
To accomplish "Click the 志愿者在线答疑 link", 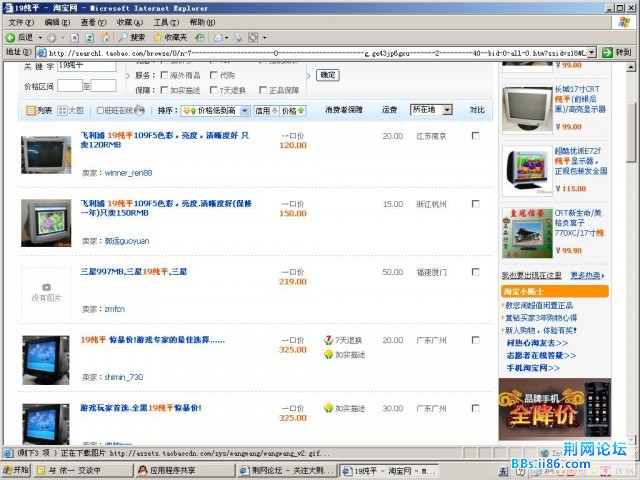I will click(x=541, y=356).
